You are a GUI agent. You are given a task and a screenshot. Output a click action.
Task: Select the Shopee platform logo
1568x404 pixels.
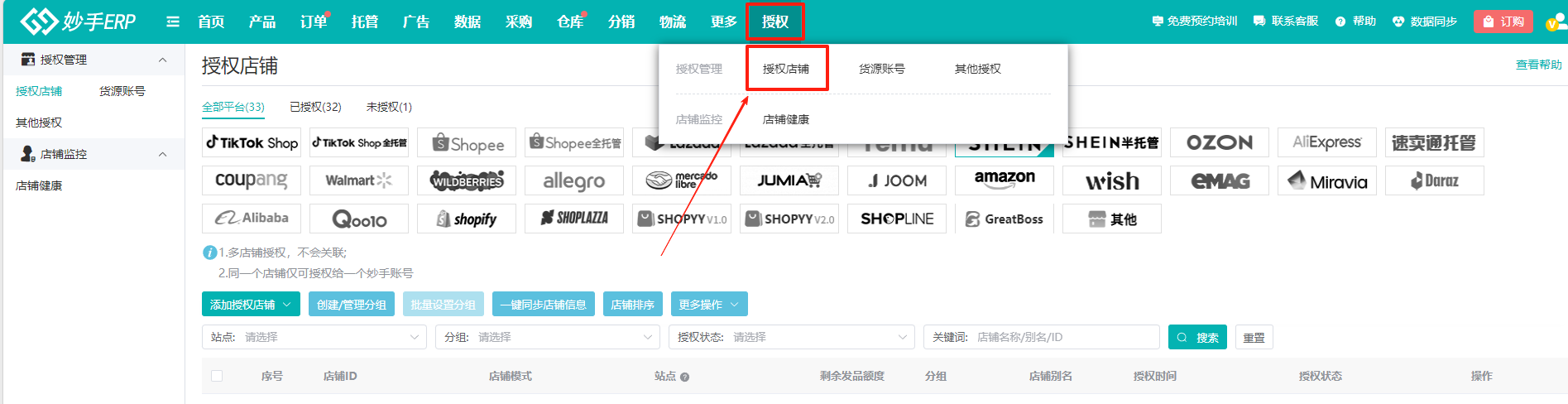(467, 142)
